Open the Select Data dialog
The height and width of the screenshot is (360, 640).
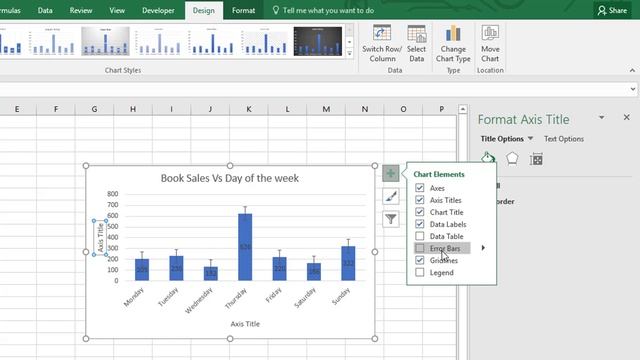tap(416, 43)
